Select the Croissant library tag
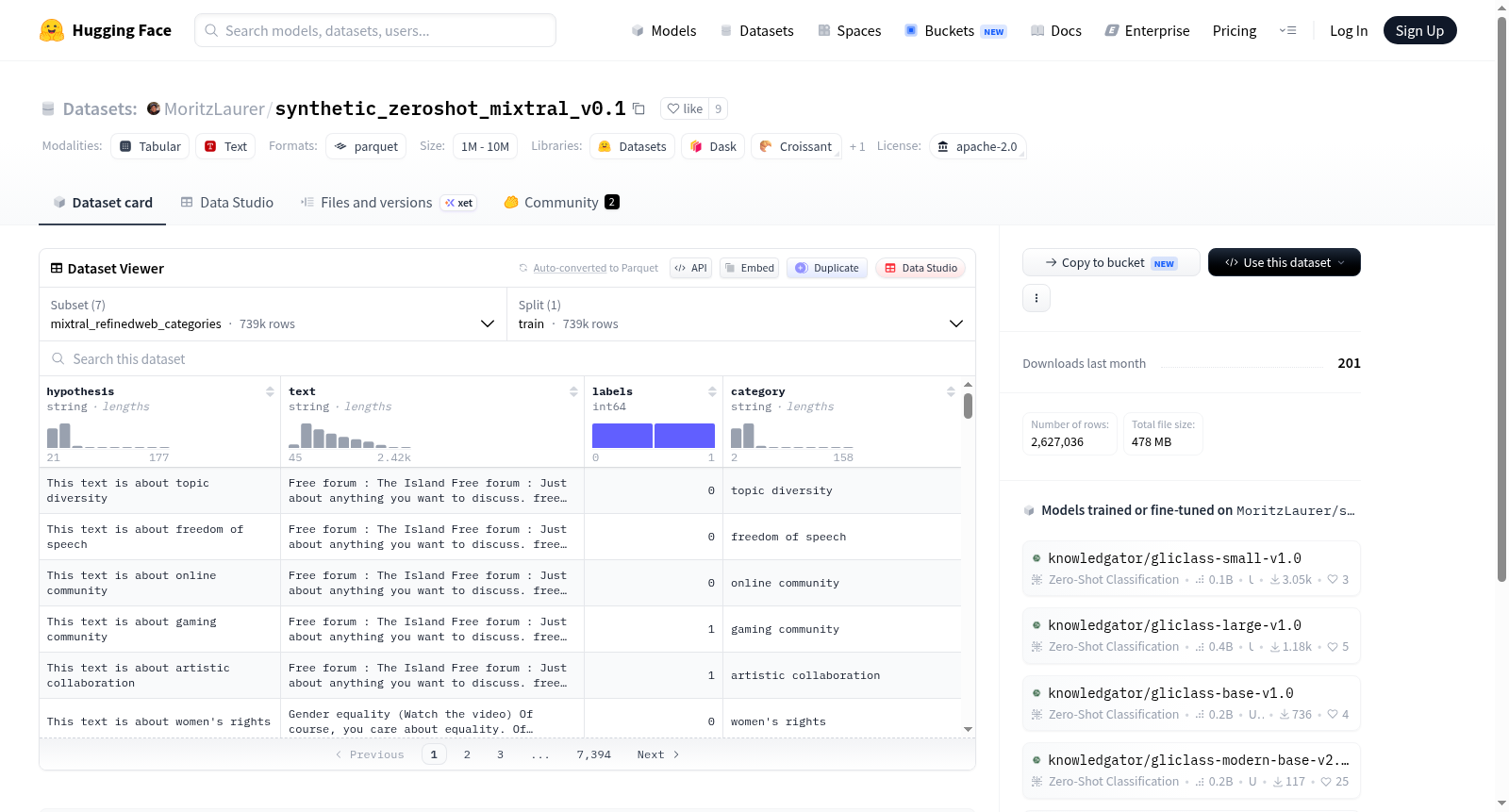 (x=796, y=146)
